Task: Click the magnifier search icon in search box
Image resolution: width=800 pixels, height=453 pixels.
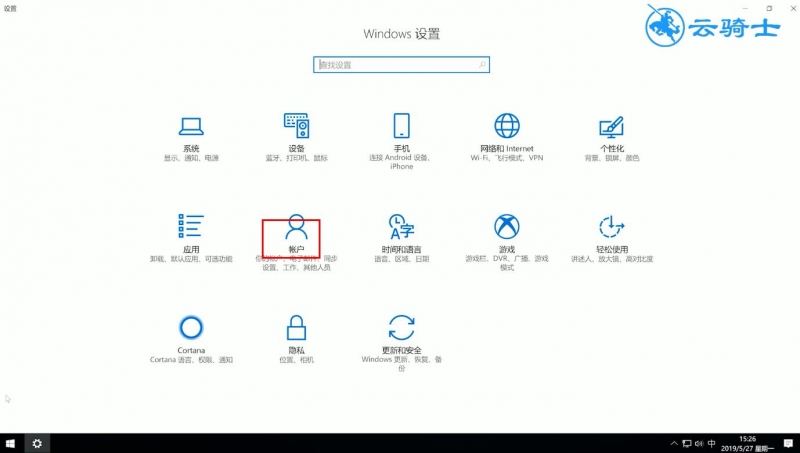Action: (x=482, y=65)
